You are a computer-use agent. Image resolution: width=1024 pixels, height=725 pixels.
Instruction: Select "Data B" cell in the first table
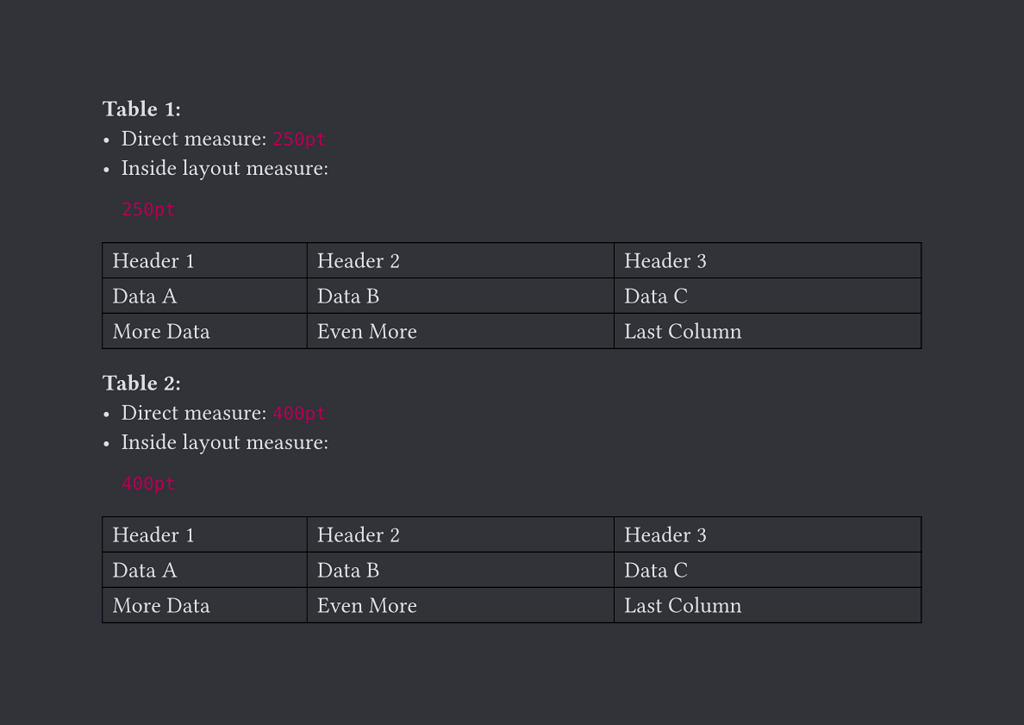pos(348,296)
